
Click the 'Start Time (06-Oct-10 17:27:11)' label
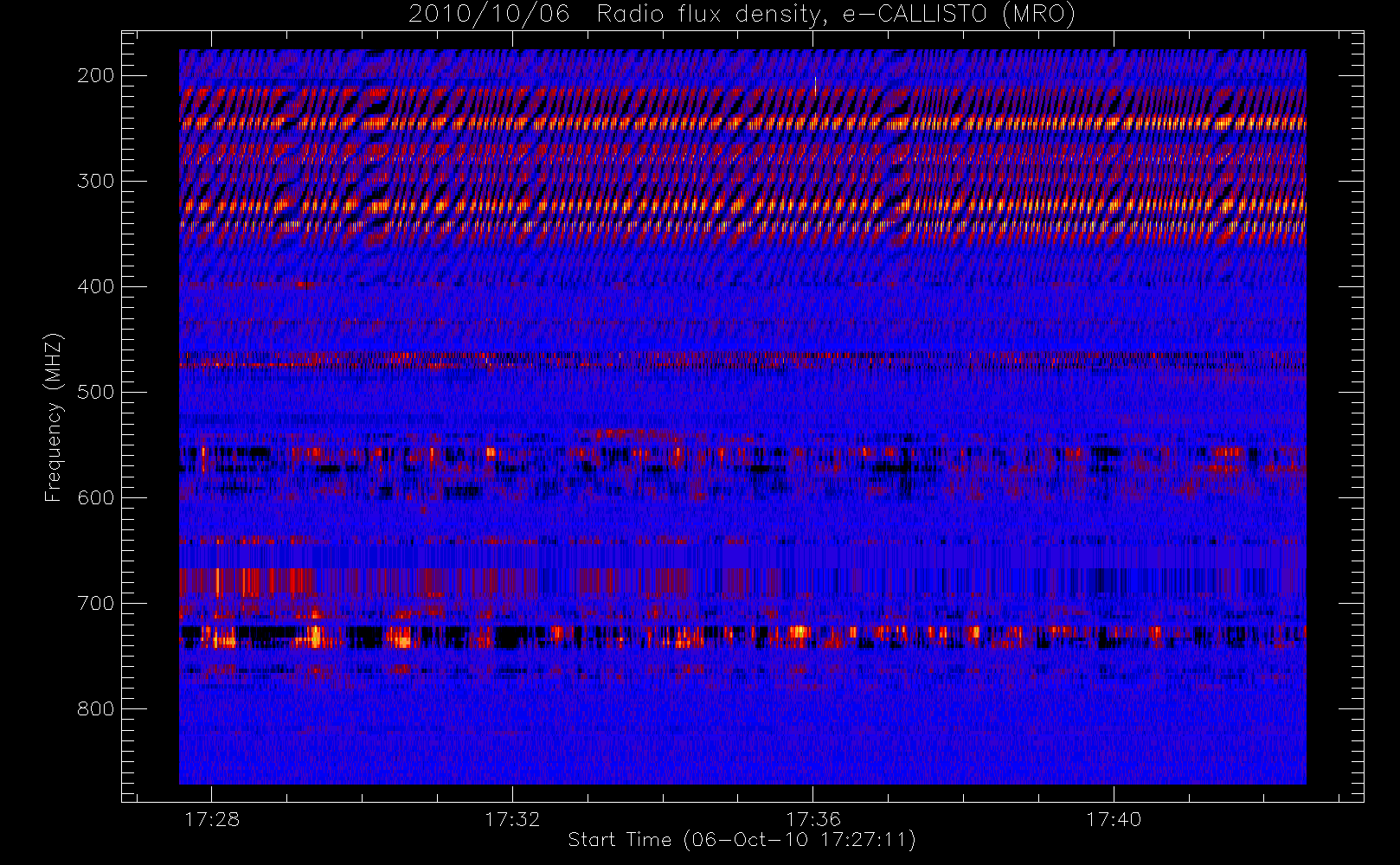(x=742, y=840)
